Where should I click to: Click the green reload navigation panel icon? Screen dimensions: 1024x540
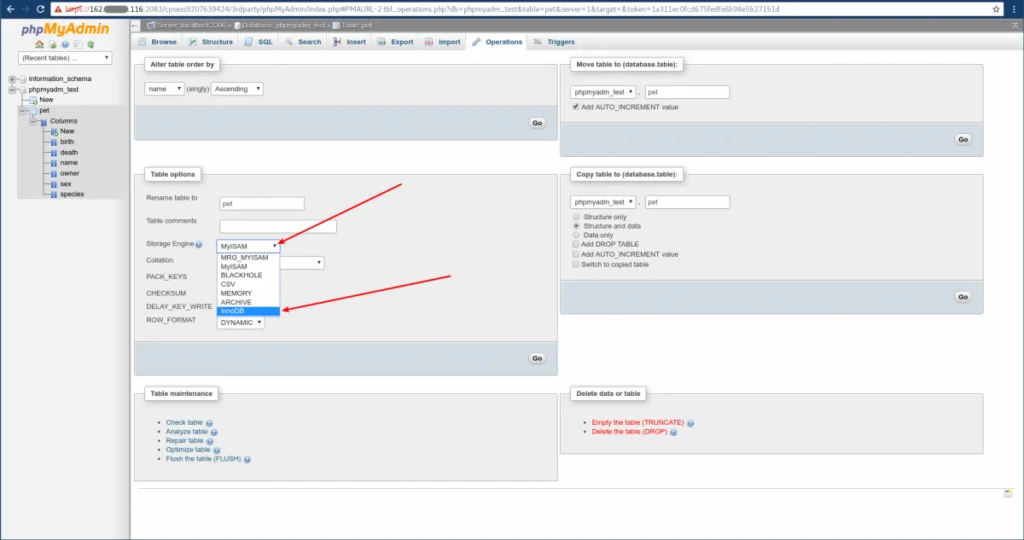pos(91,44)
